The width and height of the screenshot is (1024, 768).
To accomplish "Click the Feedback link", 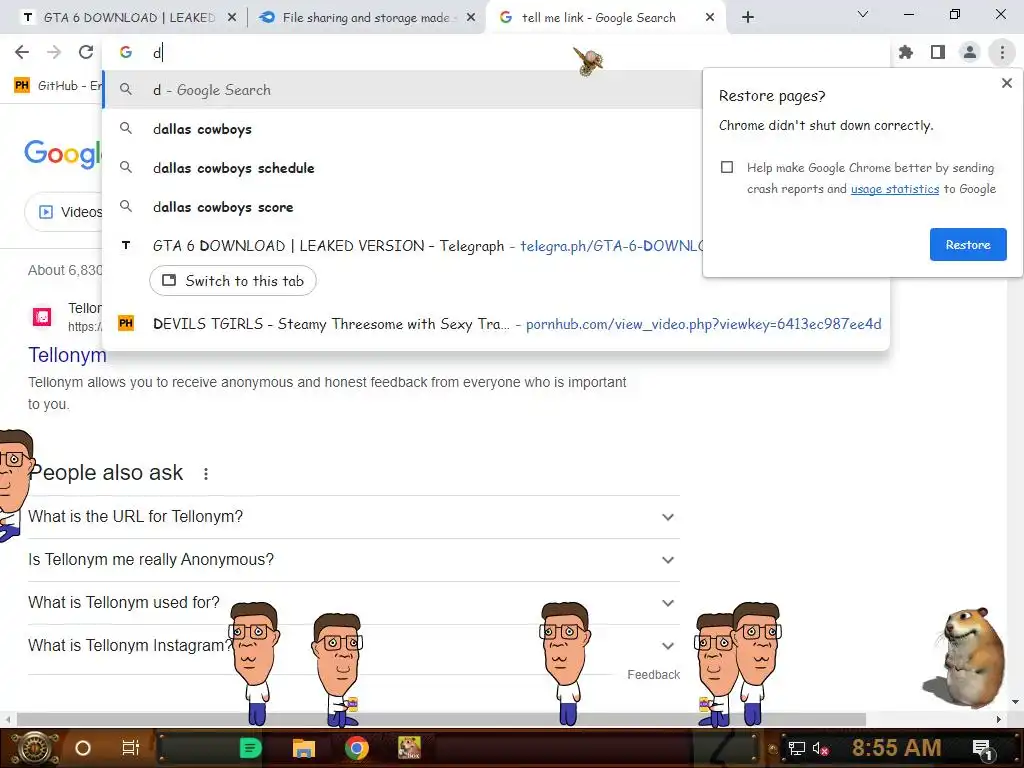I will pyautogui.click(x=653, y=675).
